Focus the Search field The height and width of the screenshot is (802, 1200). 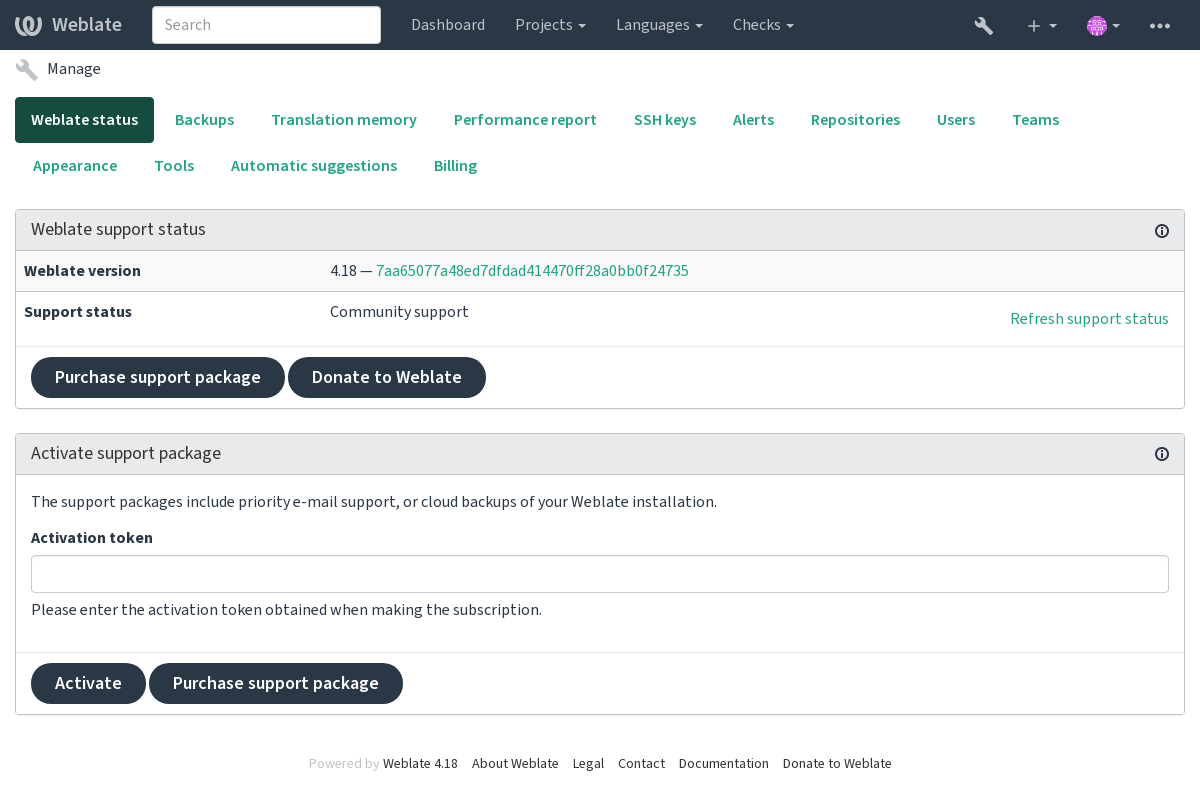pos(266,25)
